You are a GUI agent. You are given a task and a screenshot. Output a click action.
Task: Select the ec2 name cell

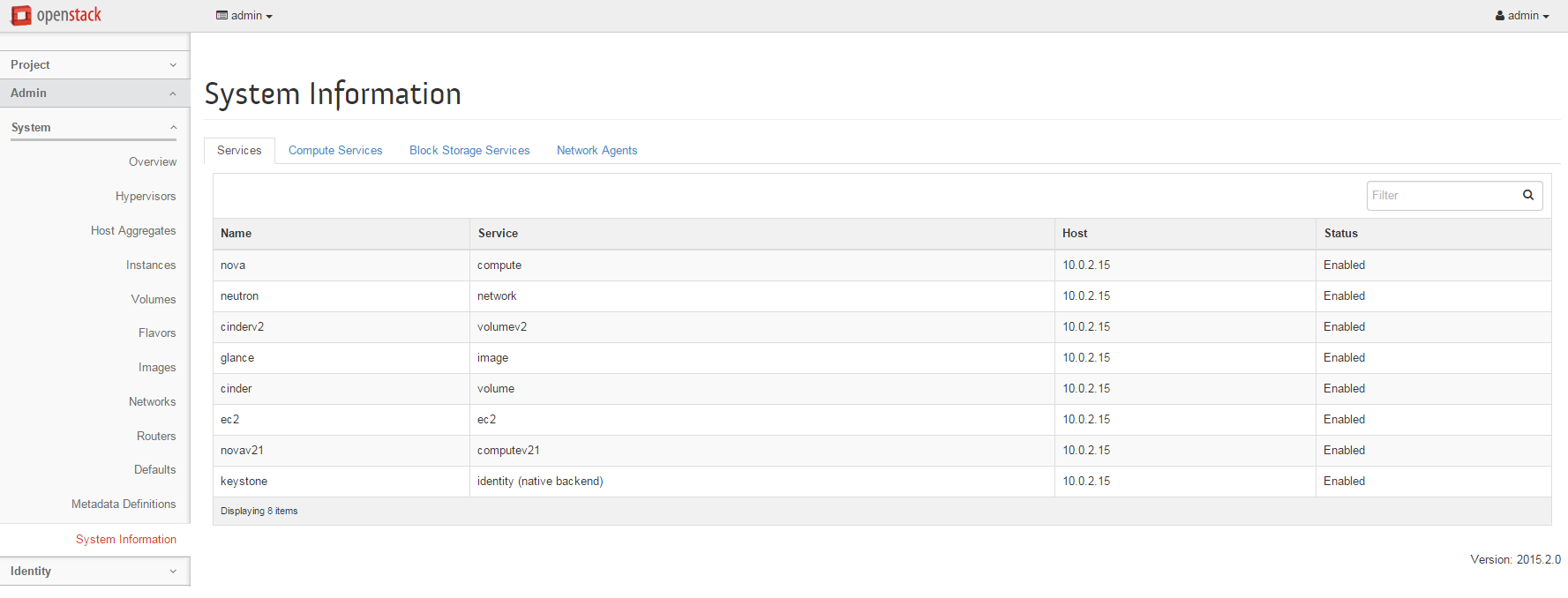341,419
